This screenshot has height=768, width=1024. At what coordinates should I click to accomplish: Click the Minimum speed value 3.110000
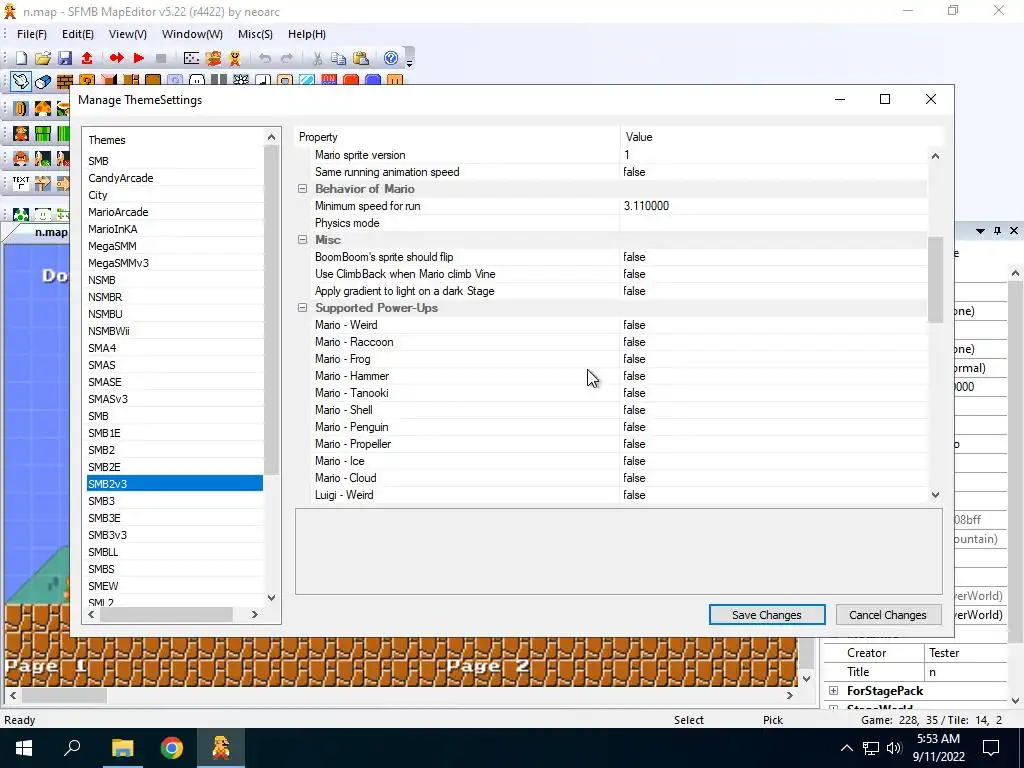[x=646, y=206]
